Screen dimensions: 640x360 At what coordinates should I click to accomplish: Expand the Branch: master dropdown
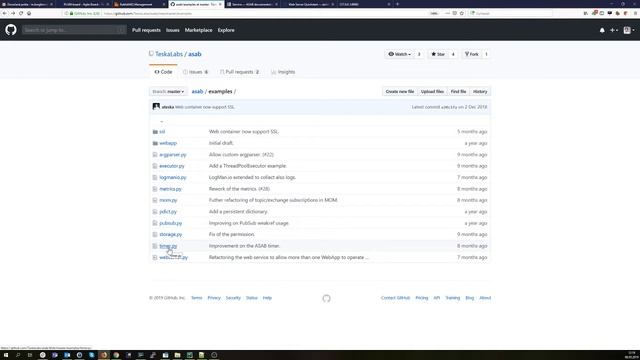[168, 91]
